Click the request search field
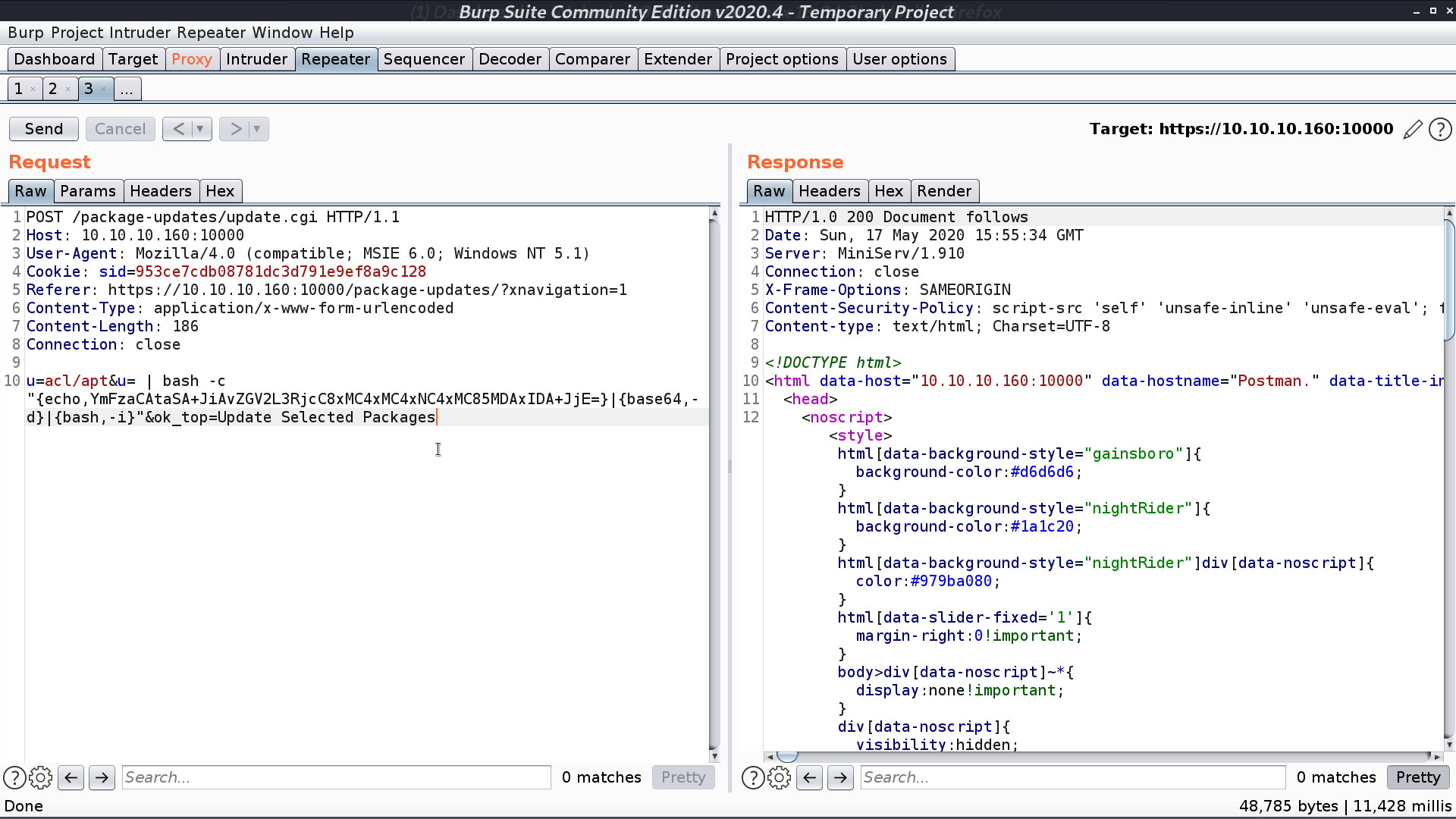 coord(337,777)
